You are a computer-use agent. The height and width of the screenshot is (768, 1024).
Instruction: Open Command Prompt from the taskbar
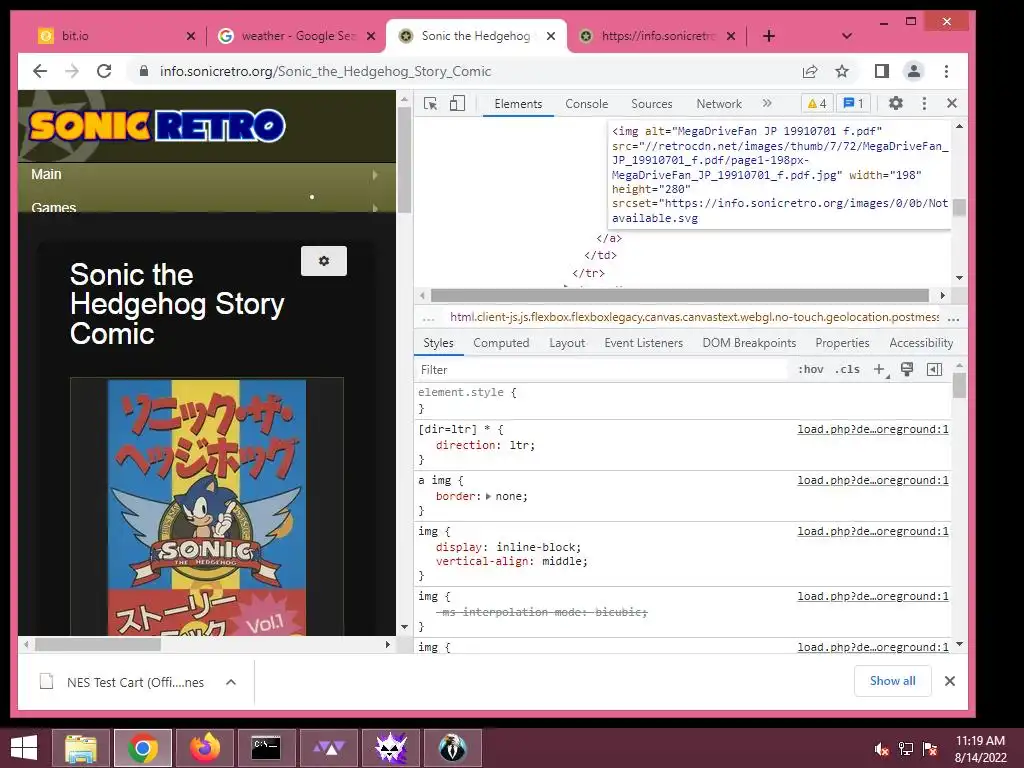click(266, 748)
